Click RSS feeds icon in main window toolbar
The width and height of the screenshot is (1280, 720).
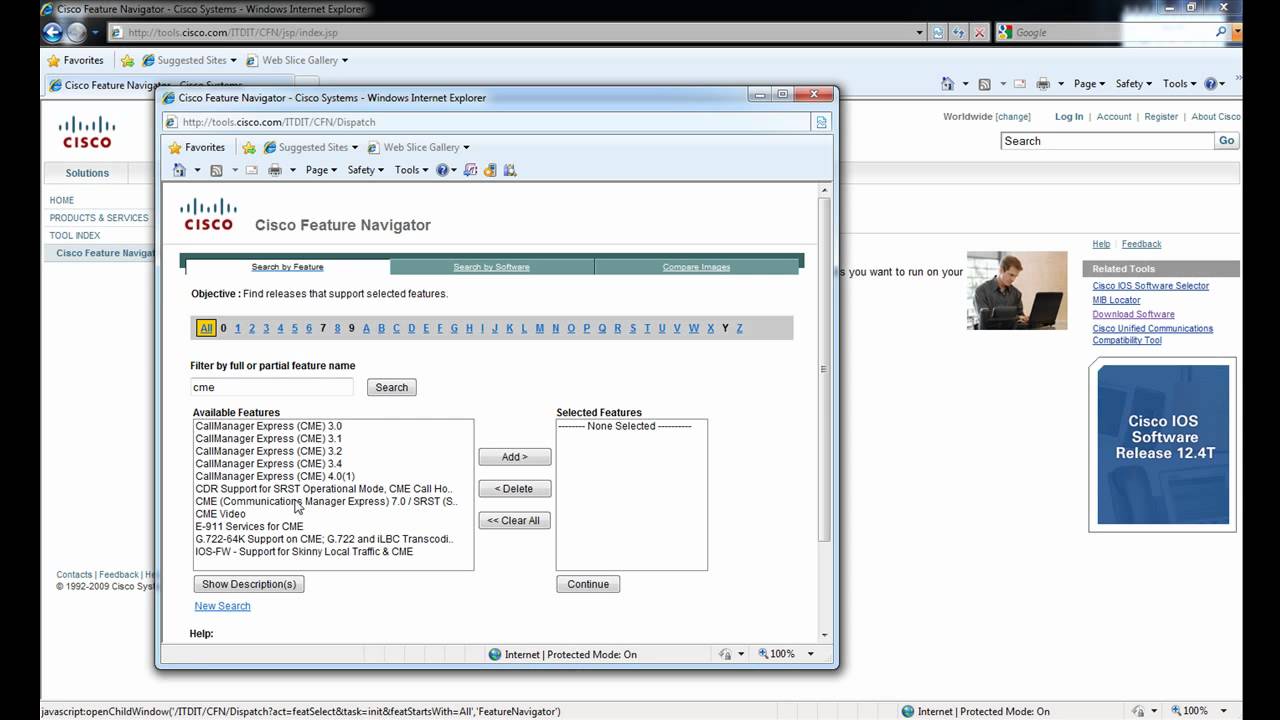[984, 84]
